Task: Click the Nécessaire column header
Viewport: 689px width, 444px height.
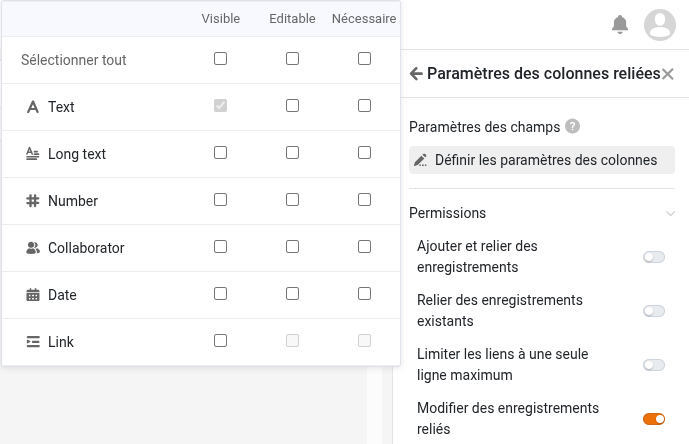Action: 364,18
